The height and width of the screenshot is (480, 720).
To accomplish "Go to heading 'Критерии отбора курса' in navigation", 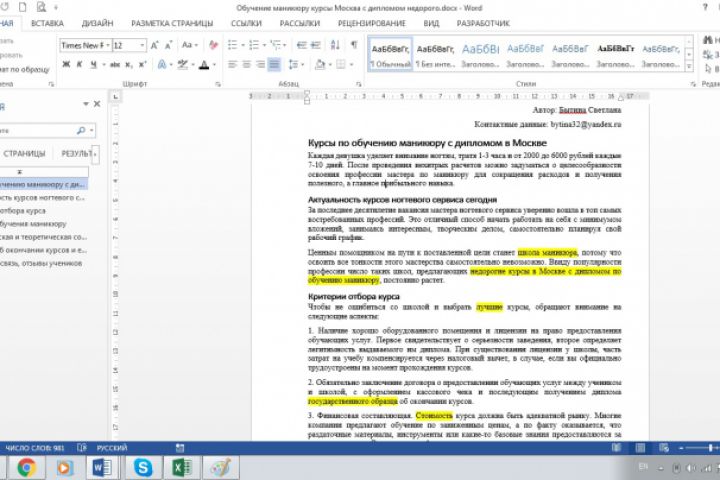I will point(23,211).
